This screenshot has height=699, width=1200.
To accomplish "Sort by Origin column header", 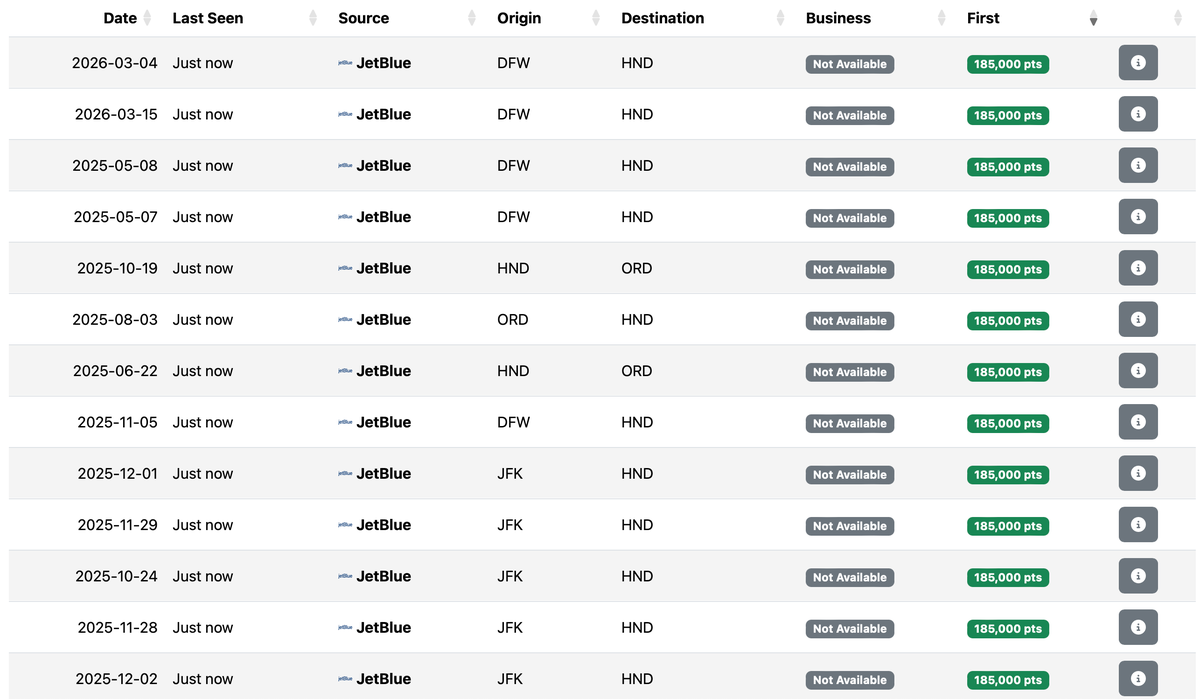I will [x=519, y=18].
